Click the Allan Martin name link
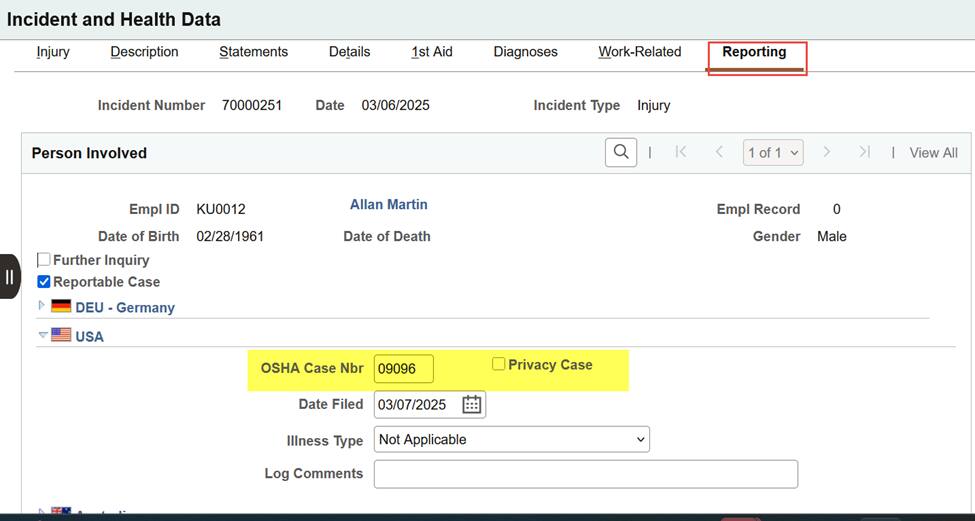975x521 pixels. click(x=388, y=204)
